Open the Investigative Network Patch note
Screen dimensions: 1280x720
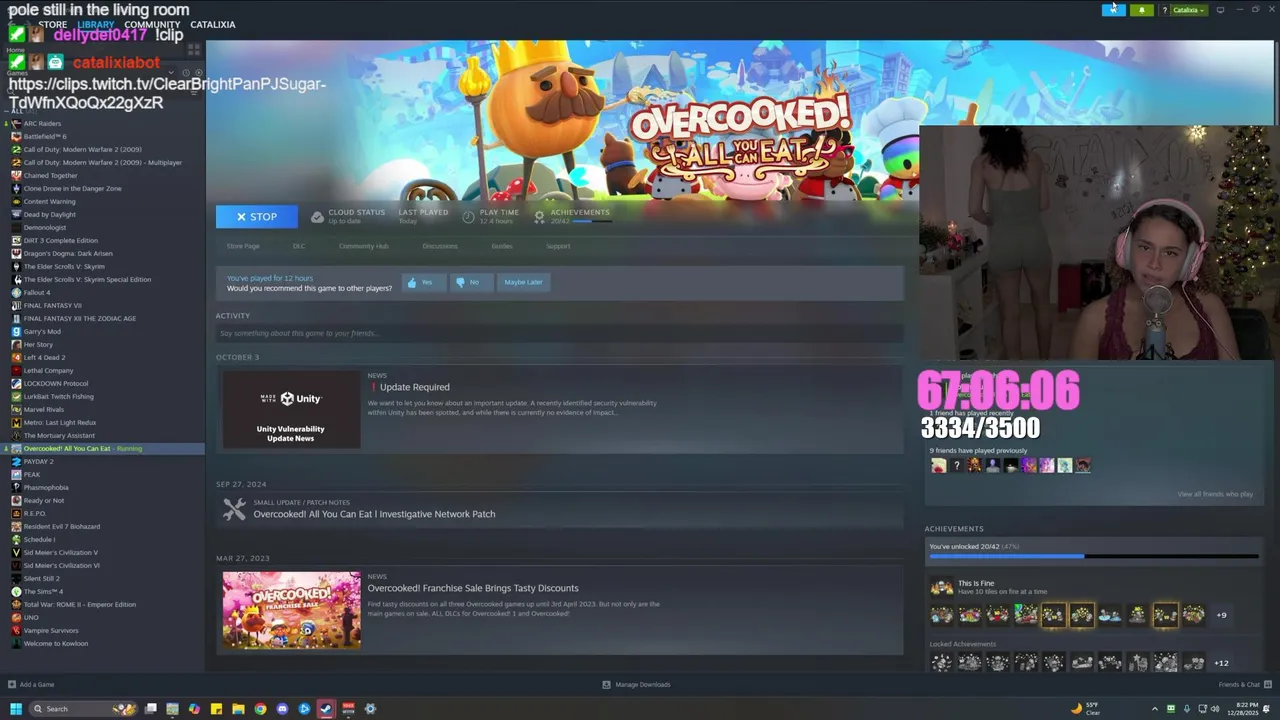click(x=374, y=514)
